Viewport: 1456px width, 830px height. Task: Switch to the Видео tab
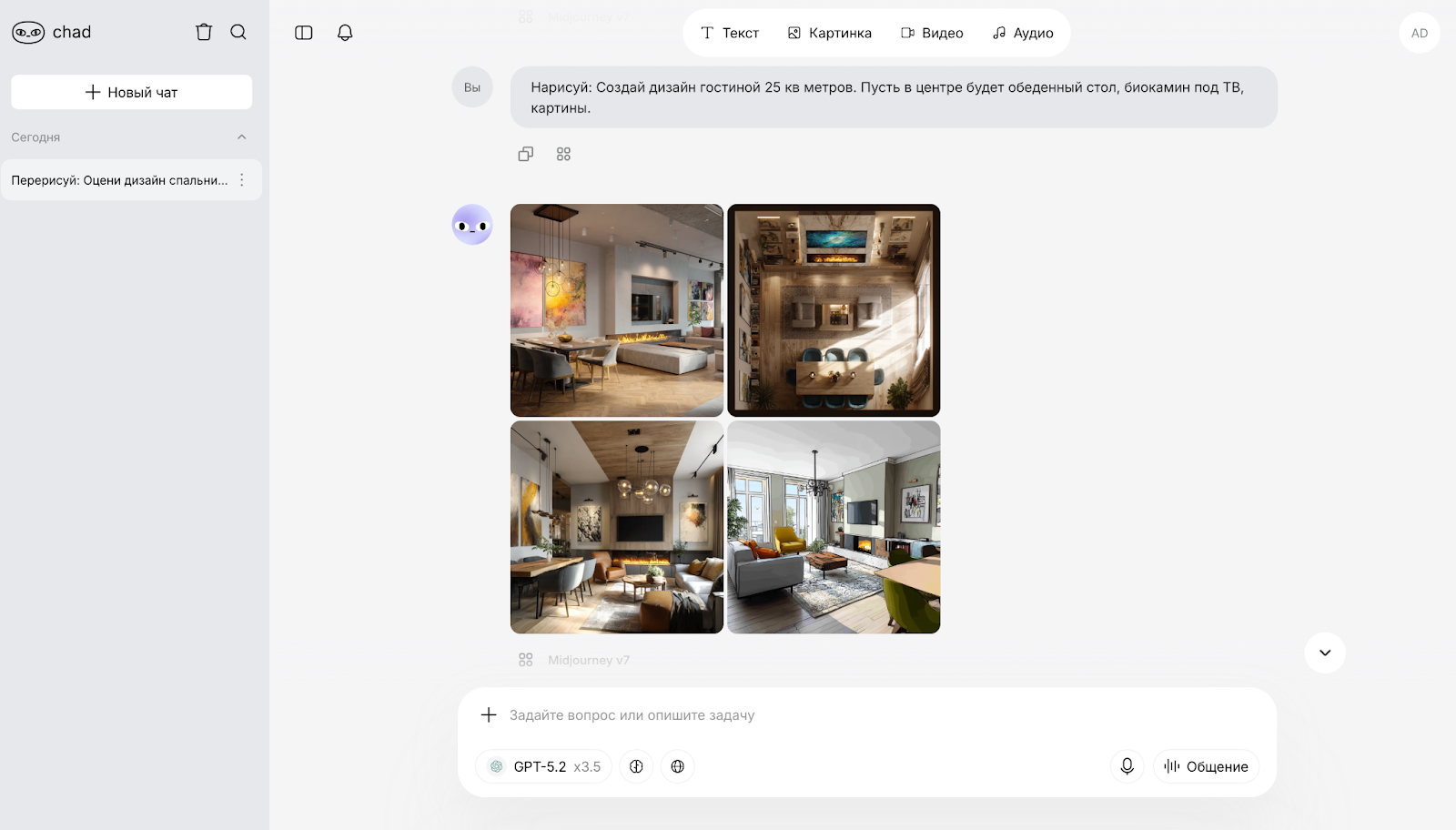click(932, 33)
